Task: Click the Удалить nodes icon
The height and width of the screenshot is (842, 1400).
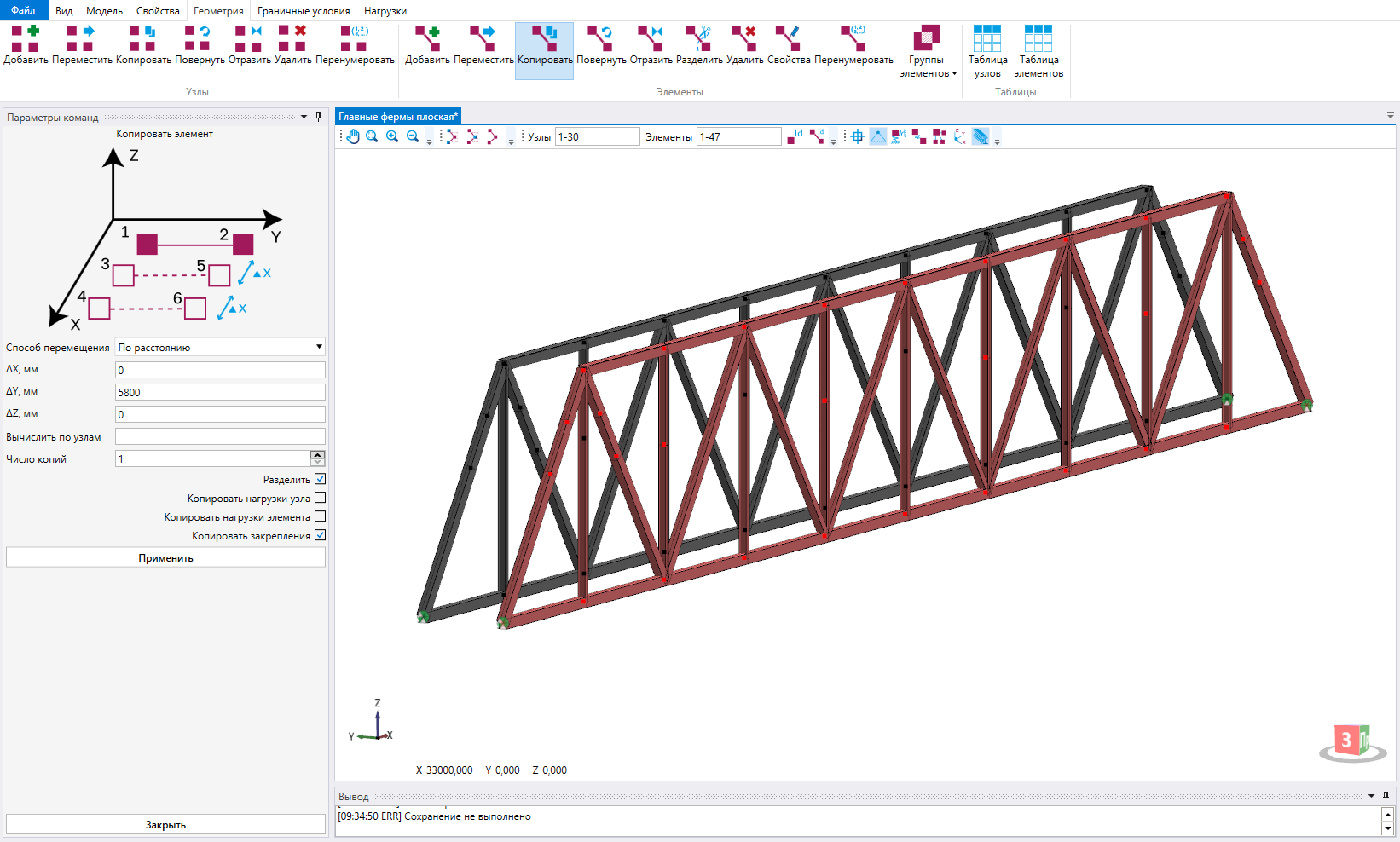Action: tap(292, 45)
